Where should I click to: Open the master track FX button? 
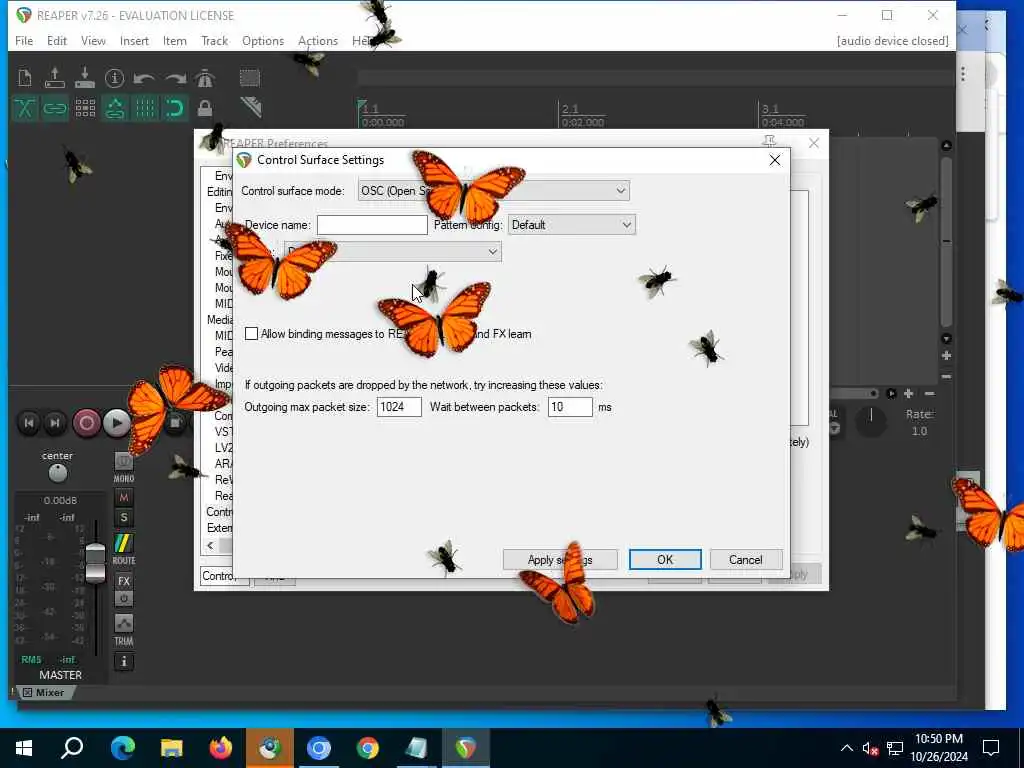[123, 581]
